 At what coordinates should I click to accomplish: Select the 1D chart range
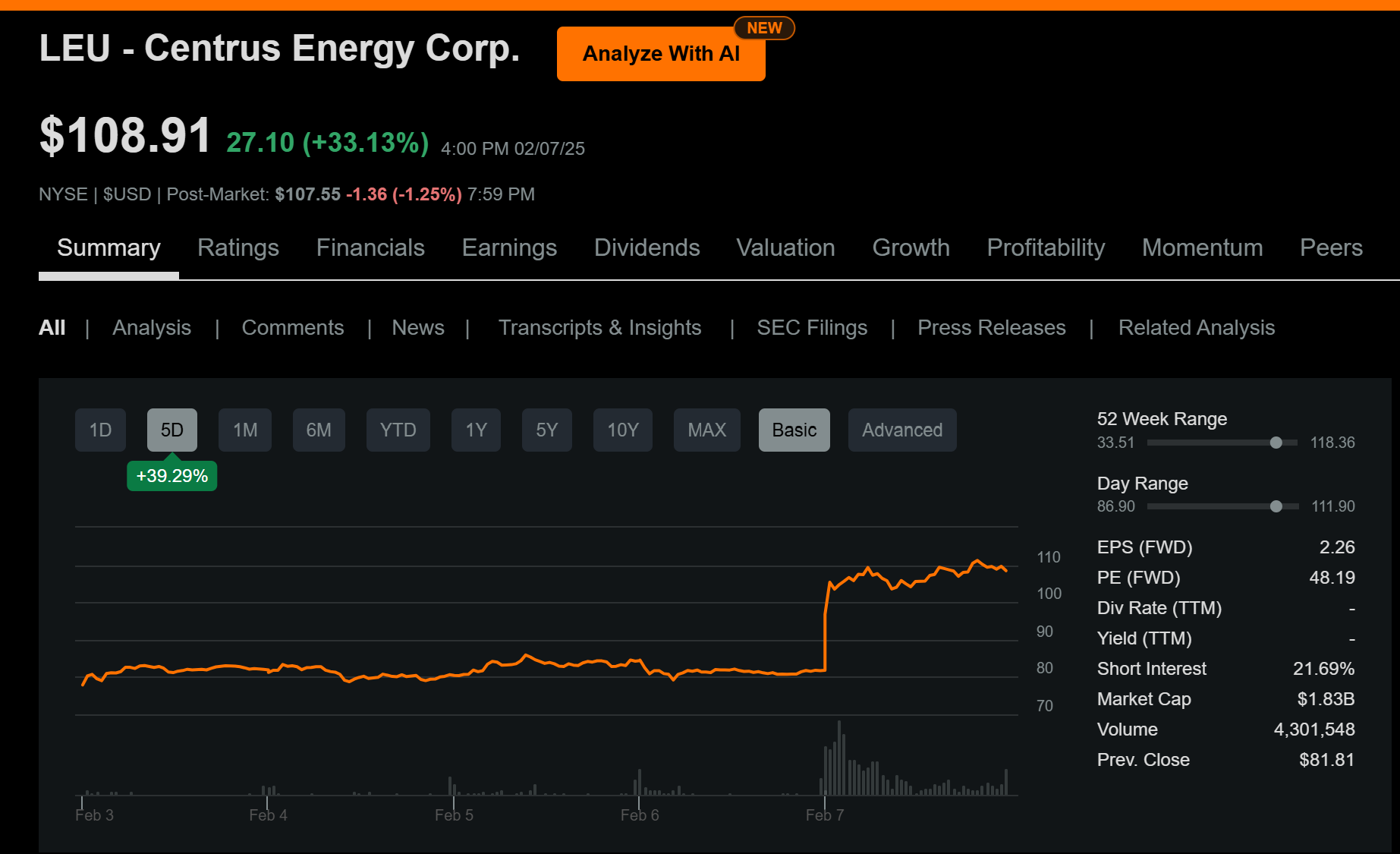tap(100, 430)
